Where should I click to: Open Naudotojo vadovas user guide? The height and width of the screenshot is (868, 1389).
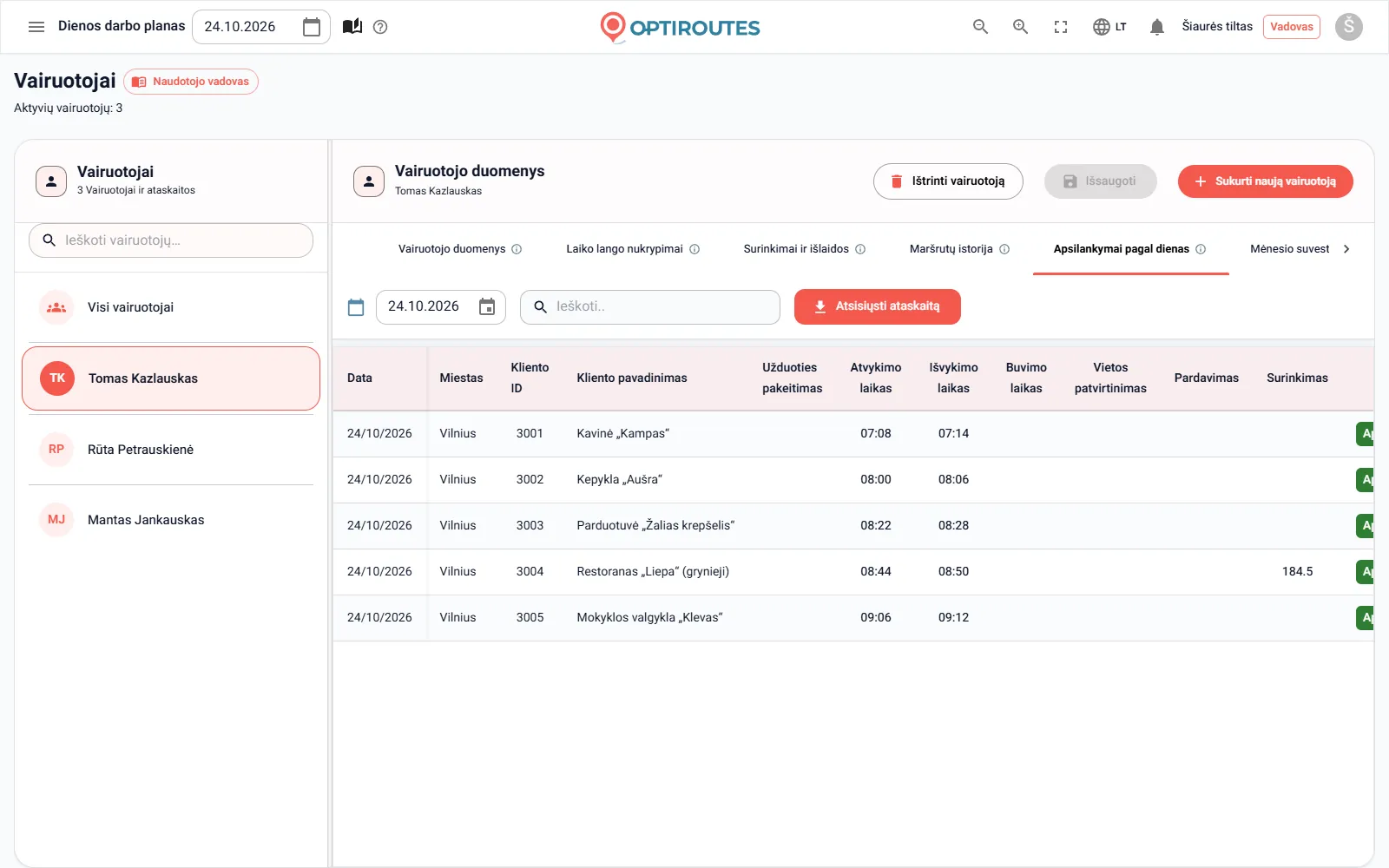coord(191,82)
